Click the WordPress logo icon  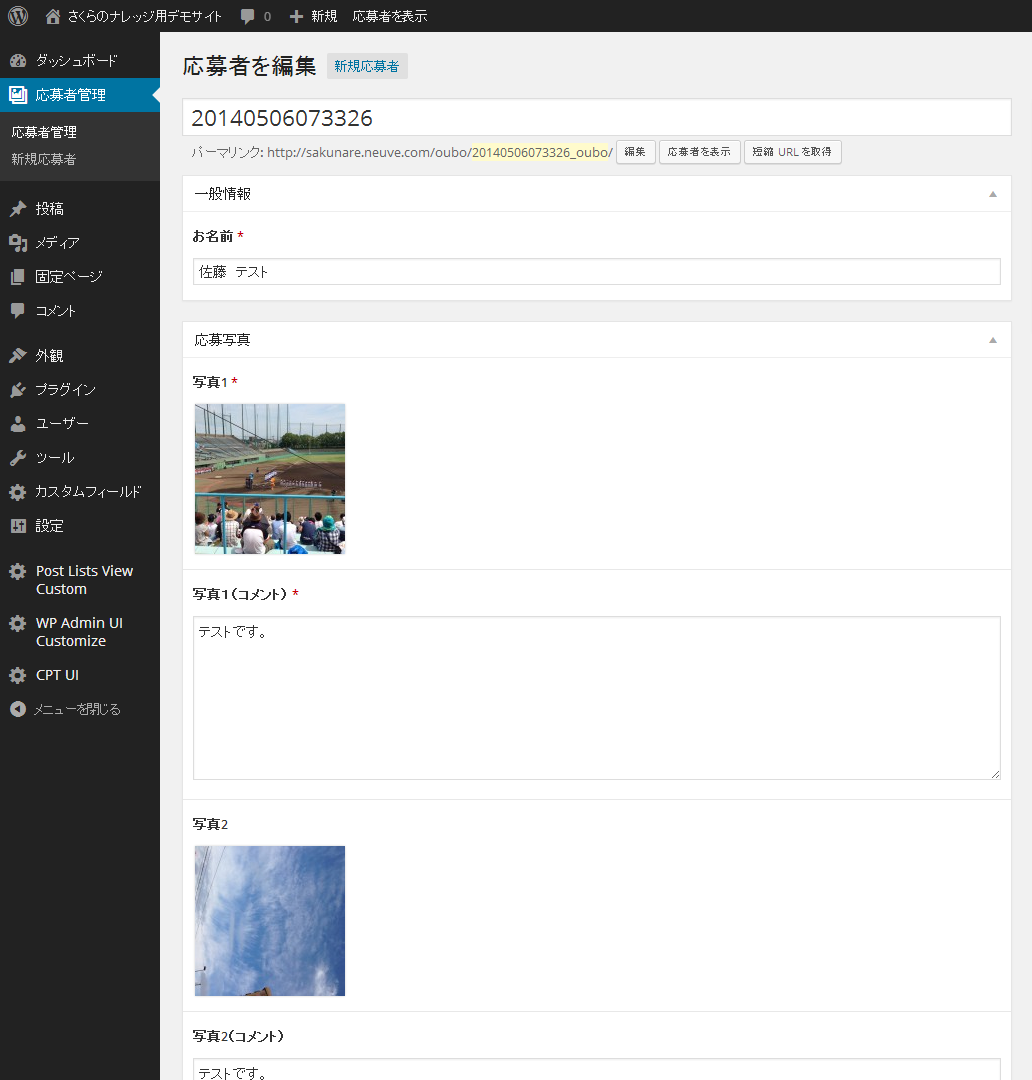point(18,16)
